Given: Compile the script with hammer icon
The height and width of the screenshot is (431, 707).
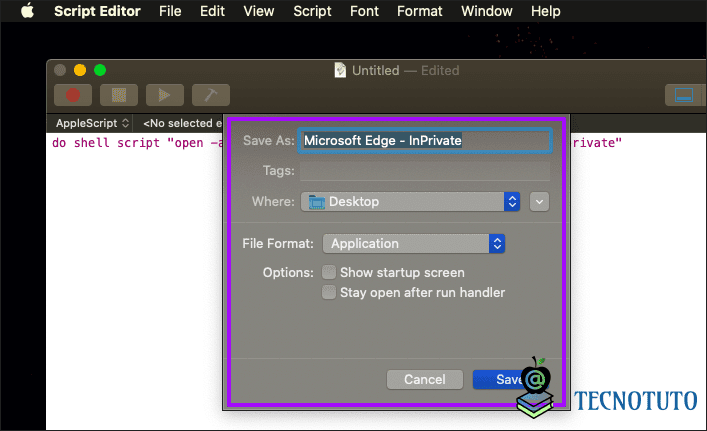Looking at the screenshot, I should 211,95.
